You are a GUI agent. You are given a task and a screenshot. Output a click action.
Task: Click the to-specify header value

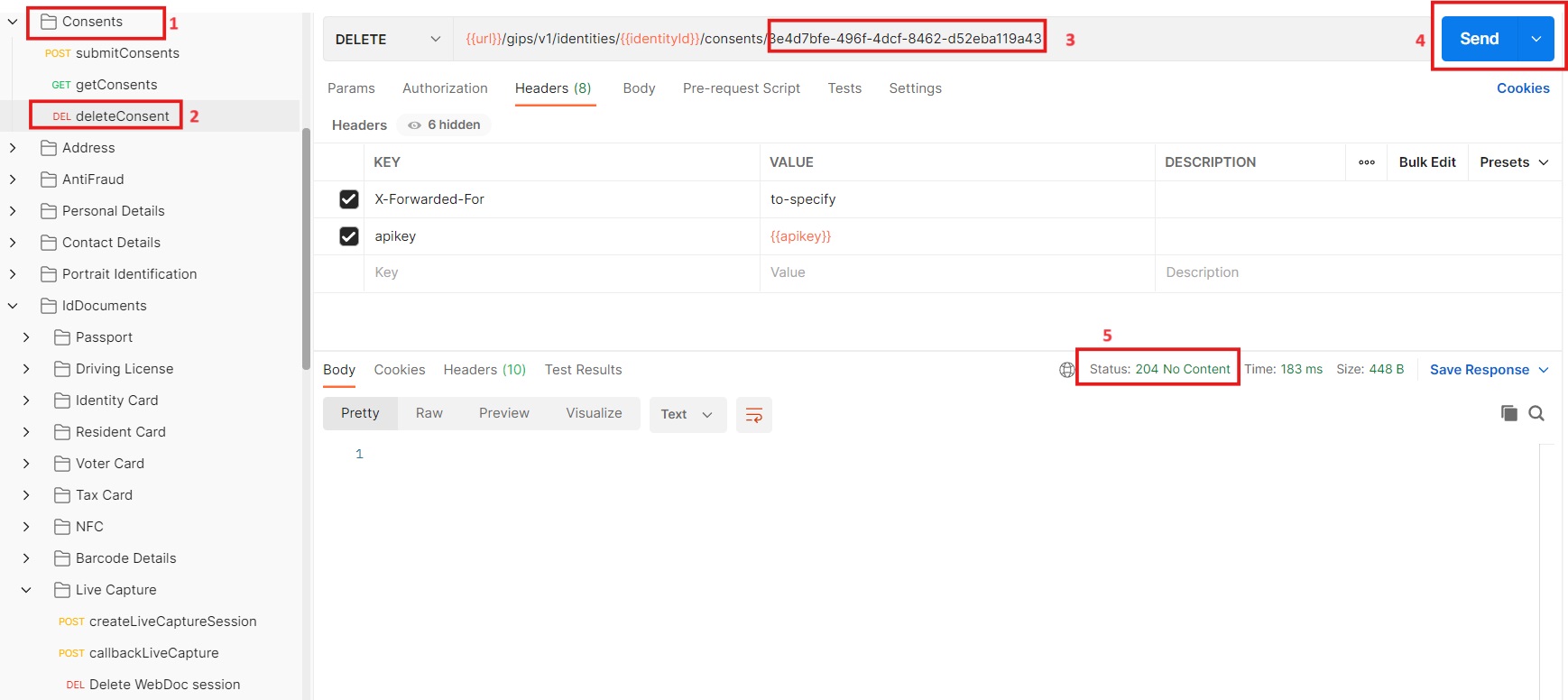803,199
